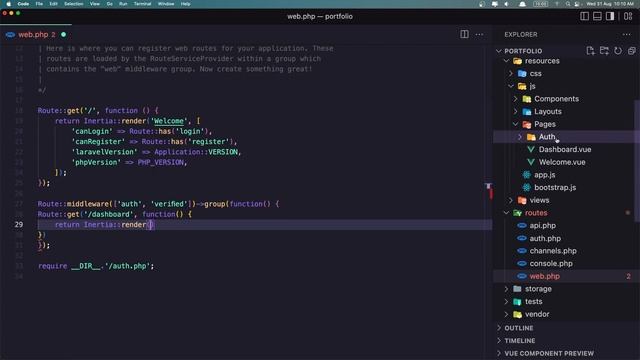Screen dimensions: 640x360
Task: Click the New File icon in Explorer
Action: click(x=590, y=51)
